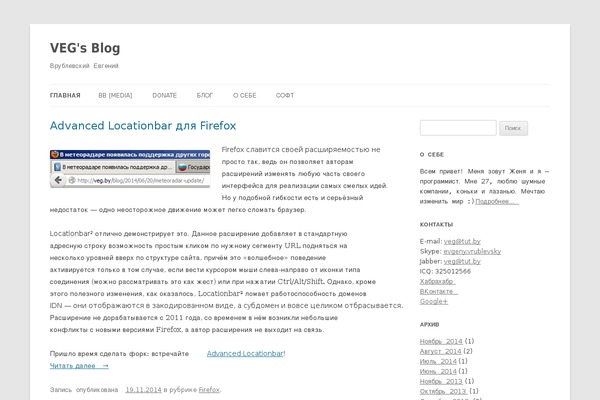Click the Поиск search button

click(x=513, y=128)
